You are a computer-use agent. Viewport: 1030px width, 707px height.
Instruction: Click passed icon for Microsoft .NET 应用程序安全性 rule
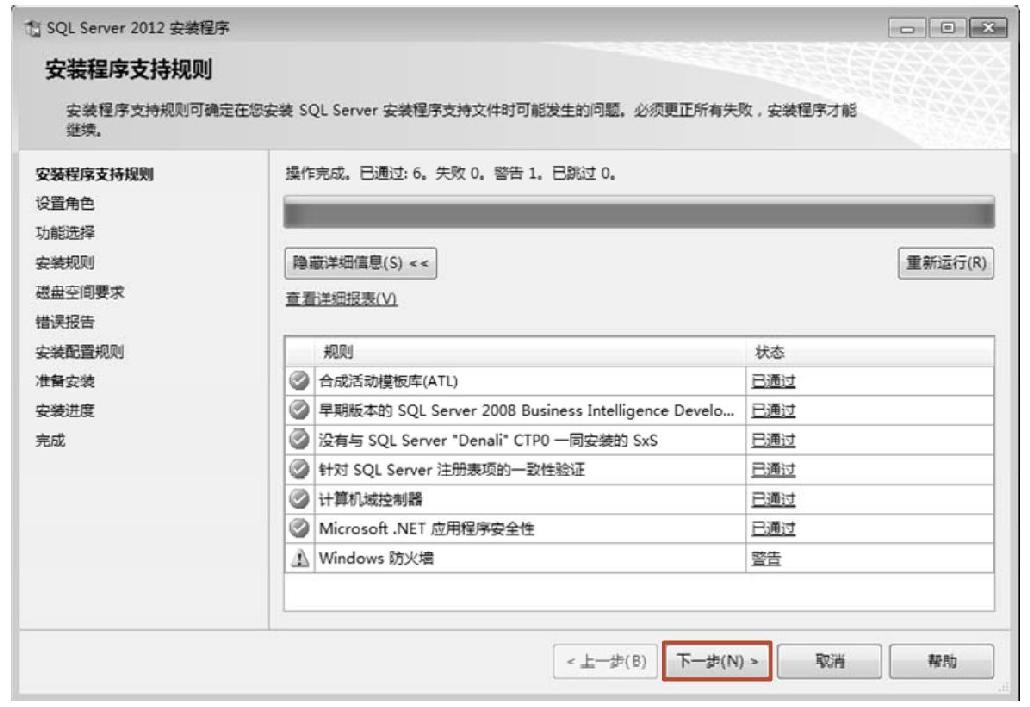[x=300, y=528]
